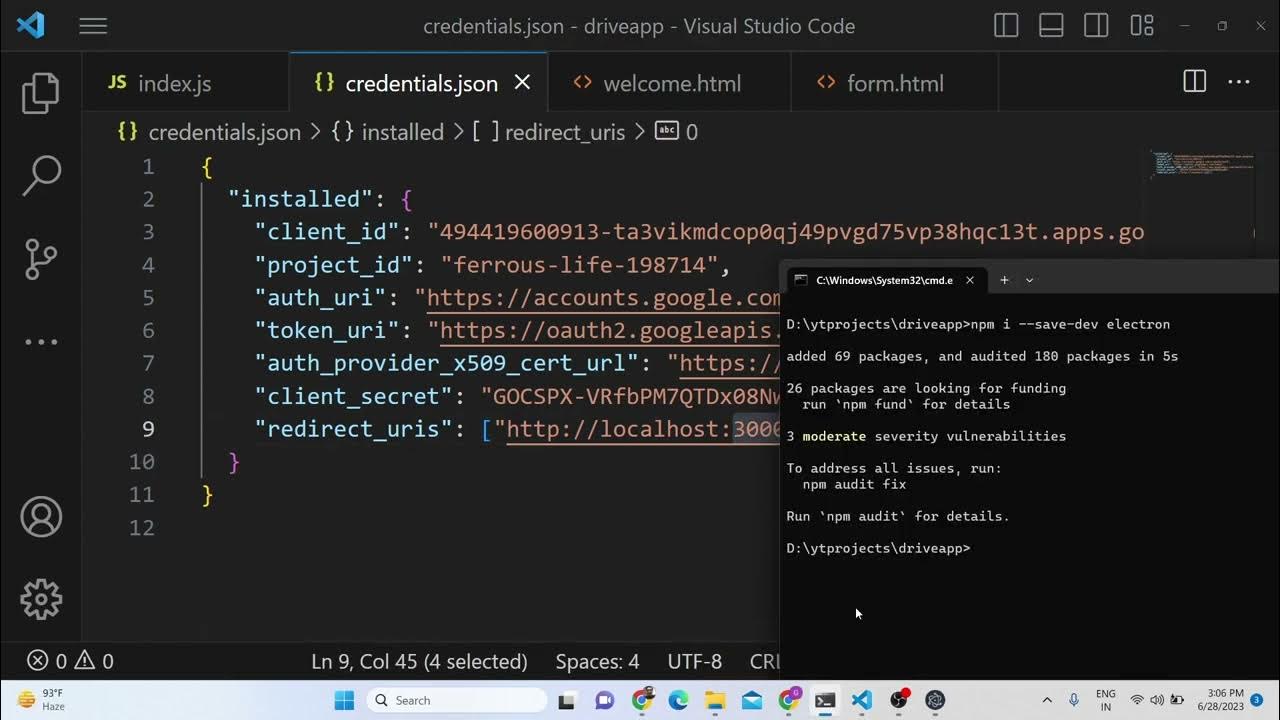Open editor more actions ellipsis menu
This screenshot has height=720, width=1280.
[x=1239, y=82]
